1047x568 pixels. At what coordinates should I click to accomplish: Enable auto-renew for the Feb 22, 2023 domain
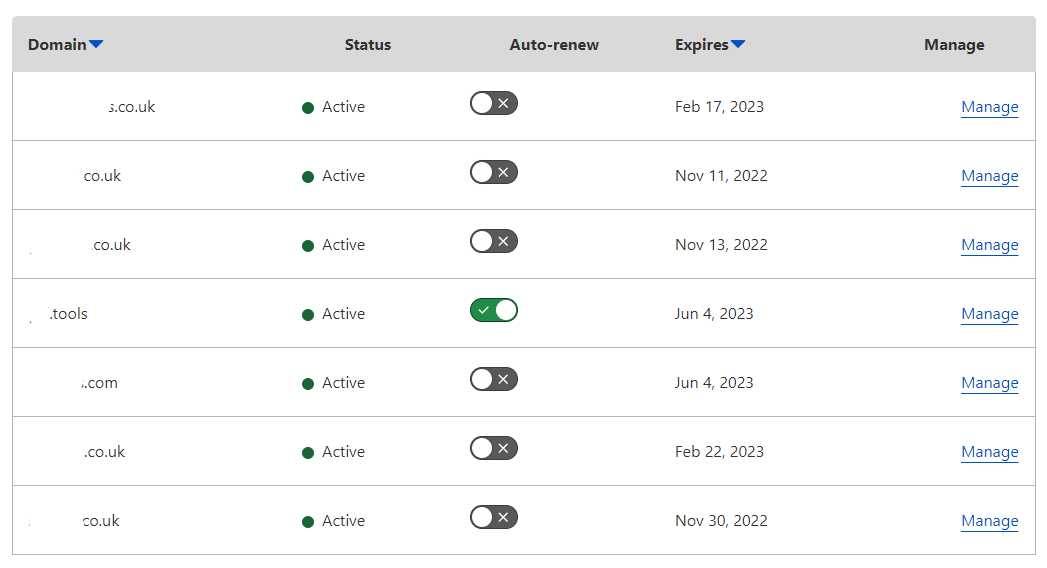pyautogui.click(x=494, y=449)
